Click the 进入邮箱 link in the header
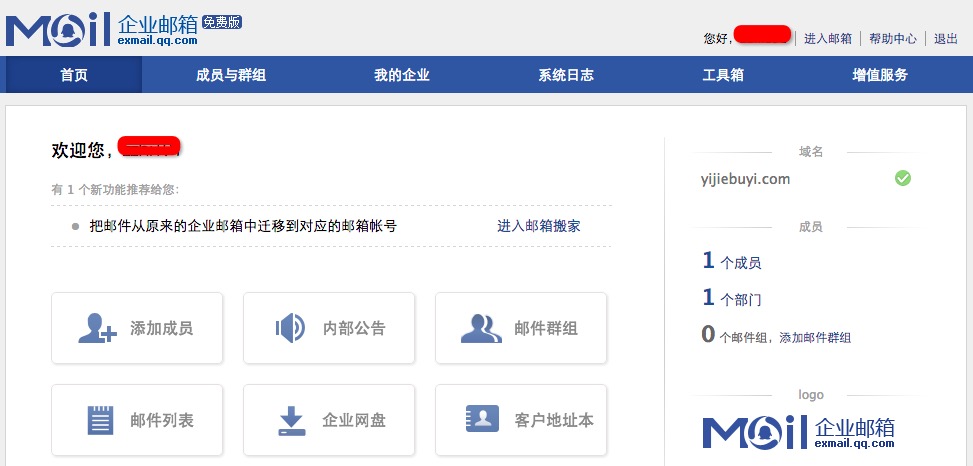This screenshot has width=973, height=466. (x=828, y=38)
